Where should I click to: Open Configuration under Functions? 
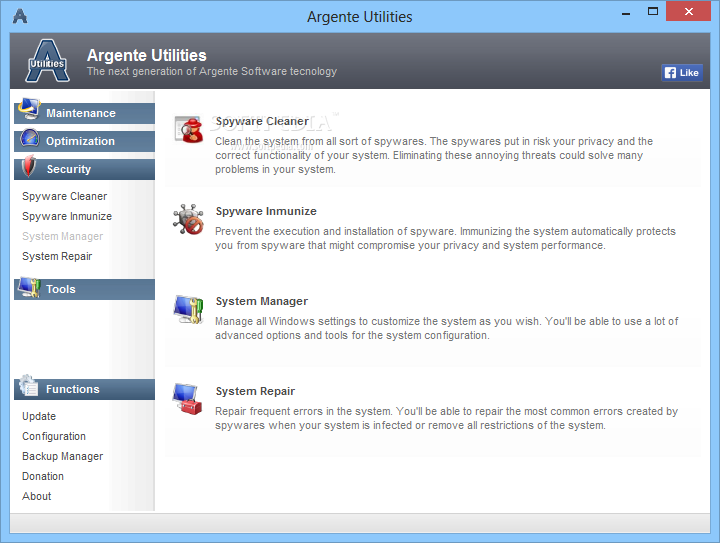[54, 436]
